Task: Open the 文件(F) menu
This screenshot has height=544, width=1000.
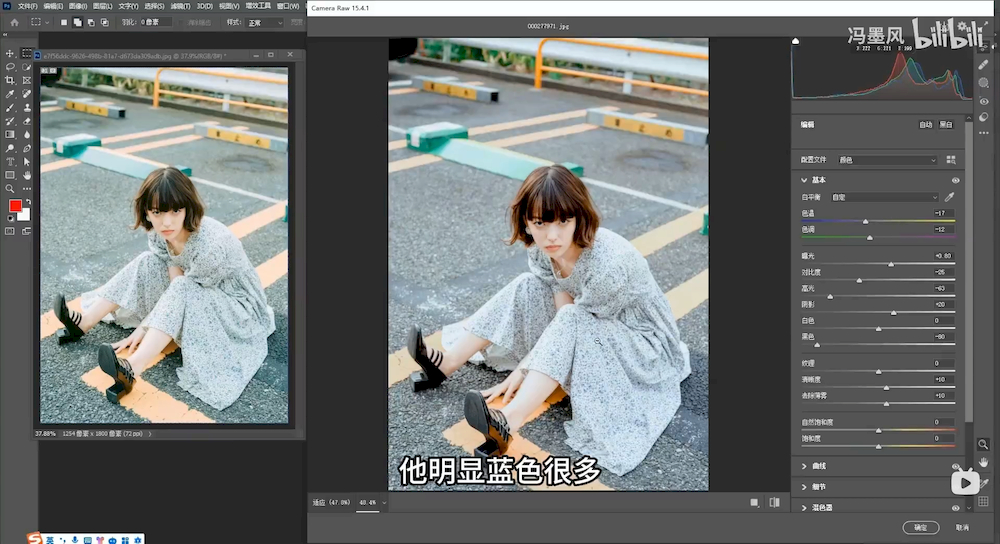Action: 27,6
